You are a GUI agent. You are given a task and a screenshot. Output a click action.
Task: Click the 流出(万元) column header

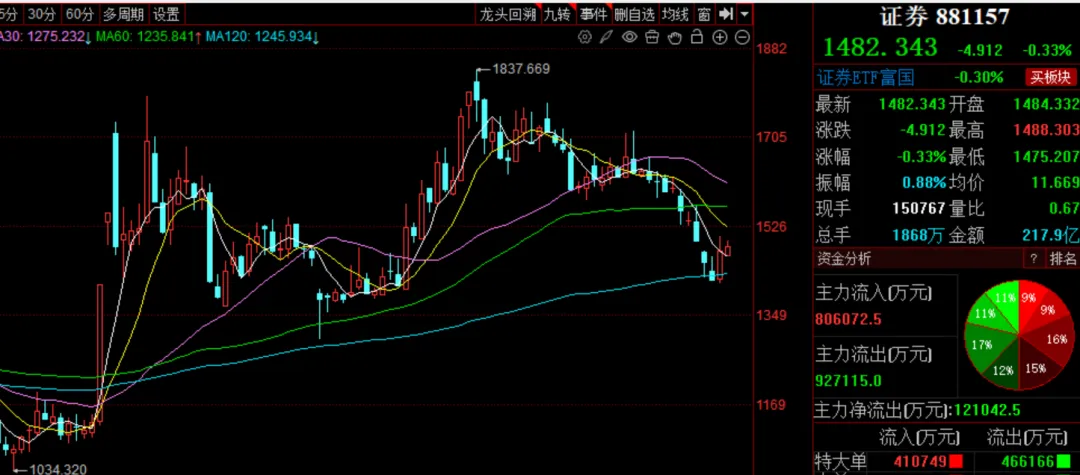tap(1028, 436)
